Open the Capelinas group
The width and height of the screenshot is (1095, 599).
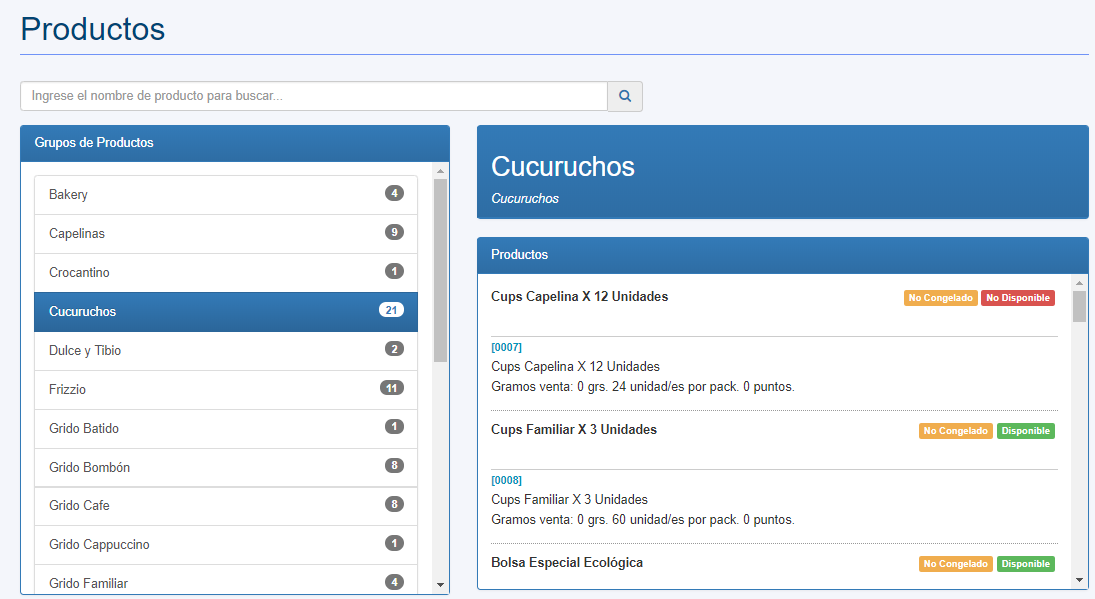point(226,234)
